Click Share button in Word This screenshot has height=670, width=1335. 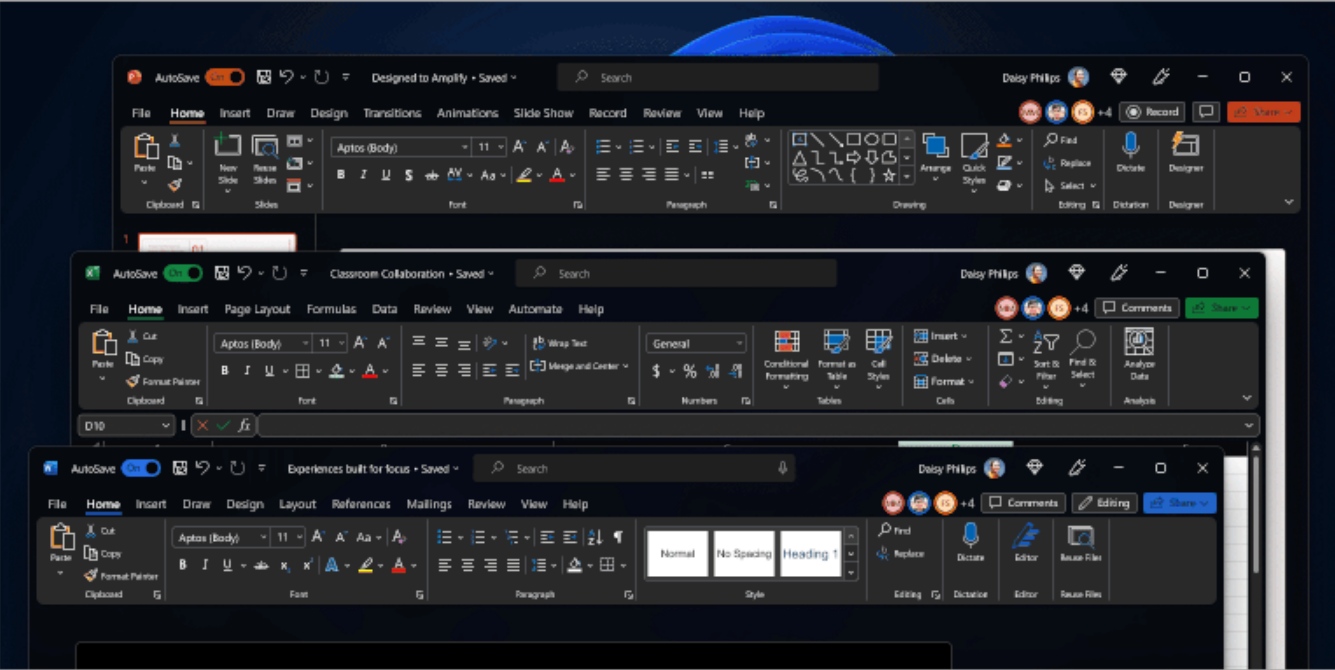(x=1180, y=503)
